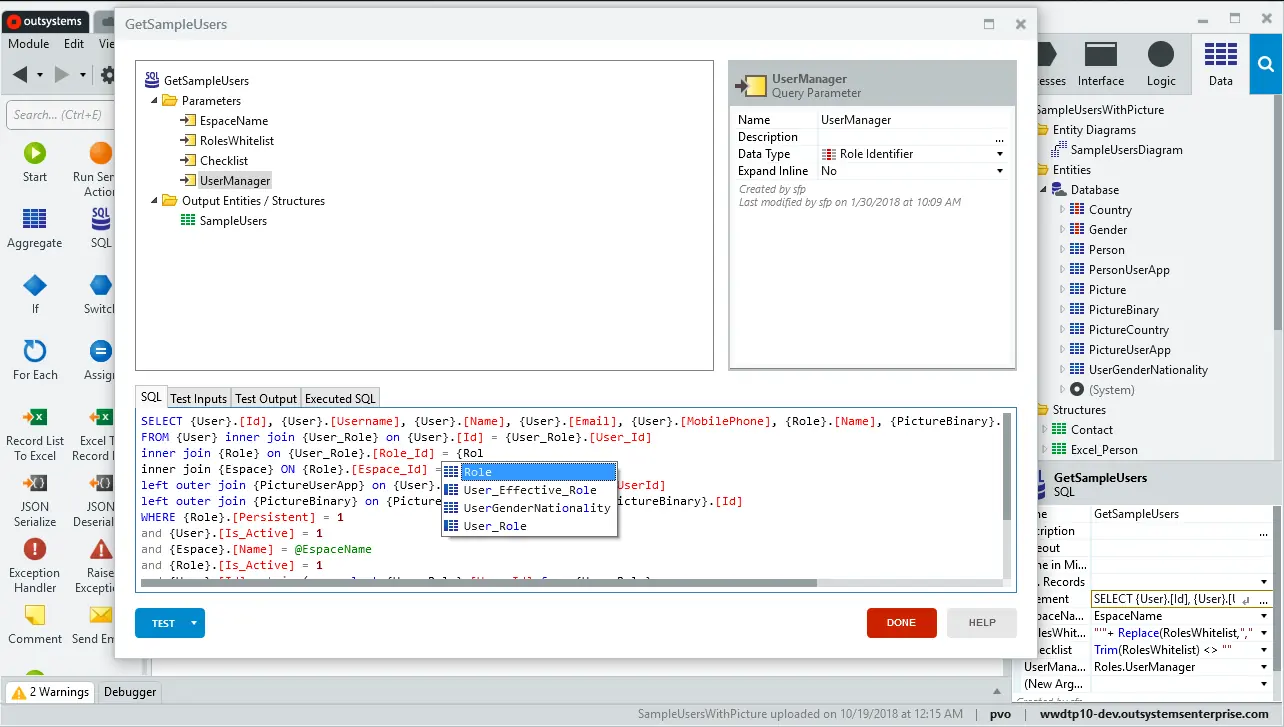
Task: Open settings via the gear icon
Action: (x=108, y=75)
